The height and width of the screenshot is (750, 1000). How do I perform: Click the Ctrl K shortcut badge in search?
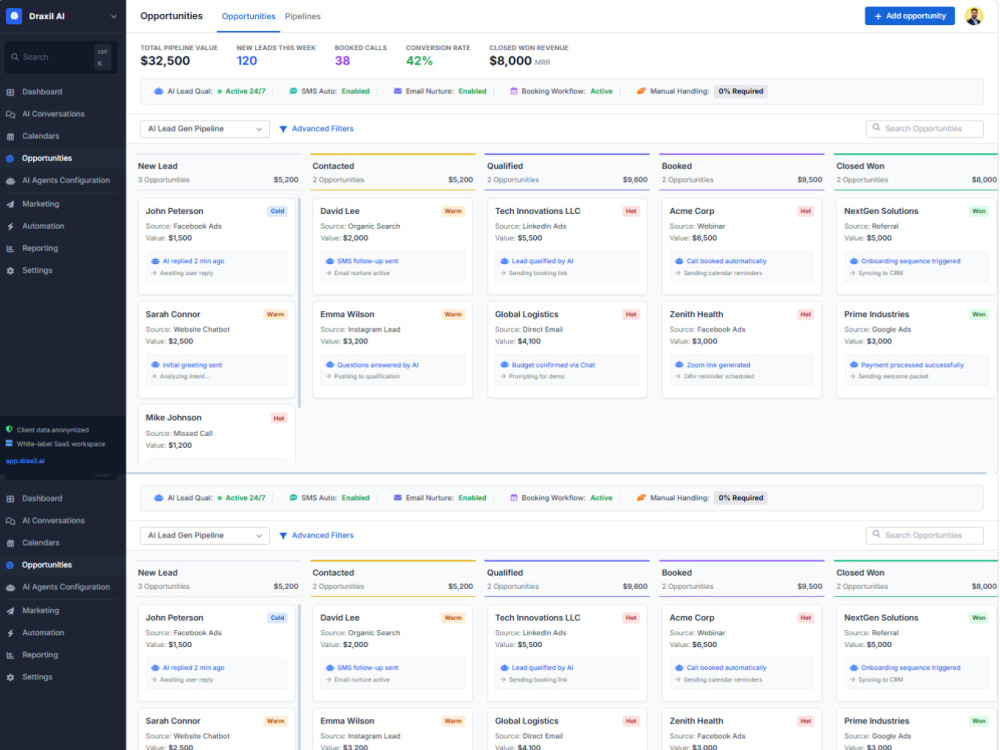102,57
